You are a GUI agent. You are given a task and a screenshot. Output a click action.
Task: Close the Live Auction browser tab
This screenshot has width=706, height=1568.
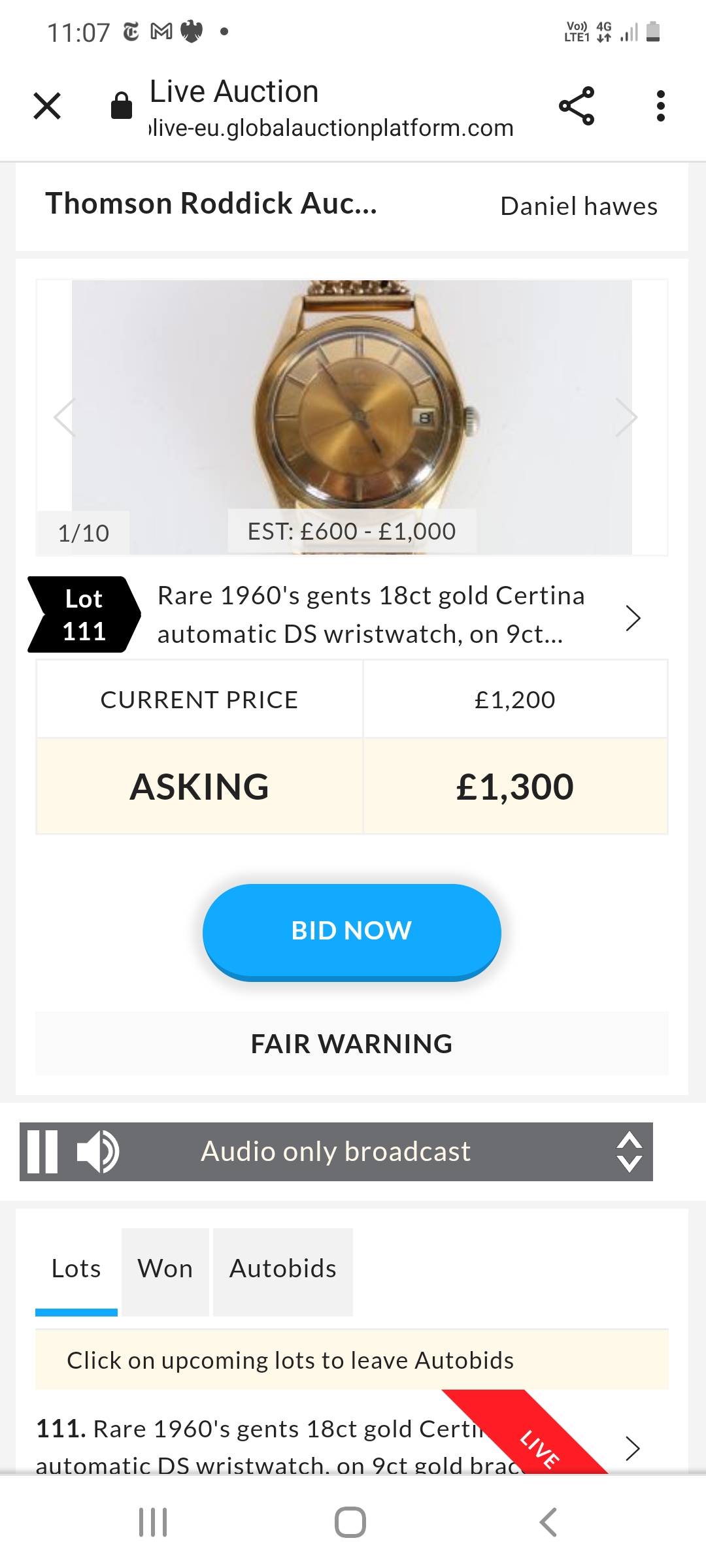click(47, 106)
